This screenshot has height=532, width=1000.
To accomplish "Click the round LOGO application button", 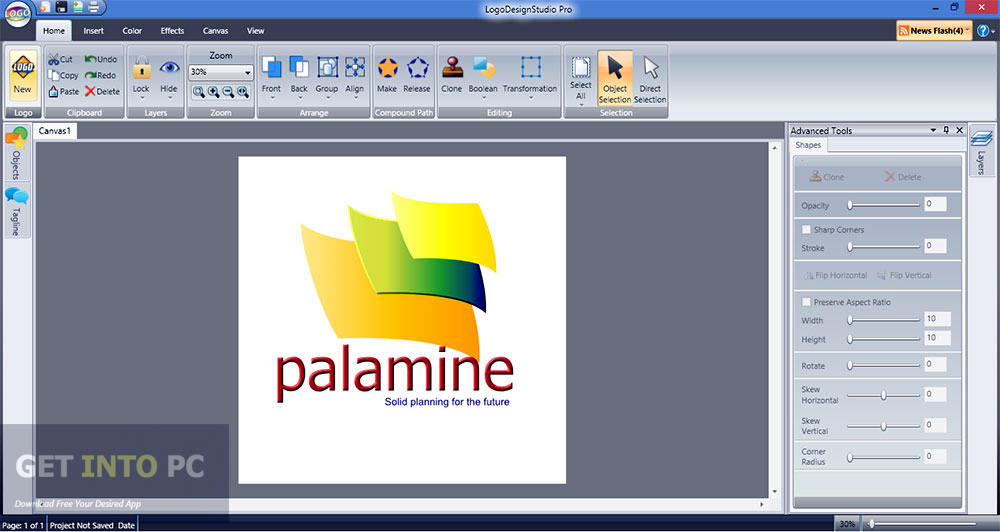I will coord(17,14).
